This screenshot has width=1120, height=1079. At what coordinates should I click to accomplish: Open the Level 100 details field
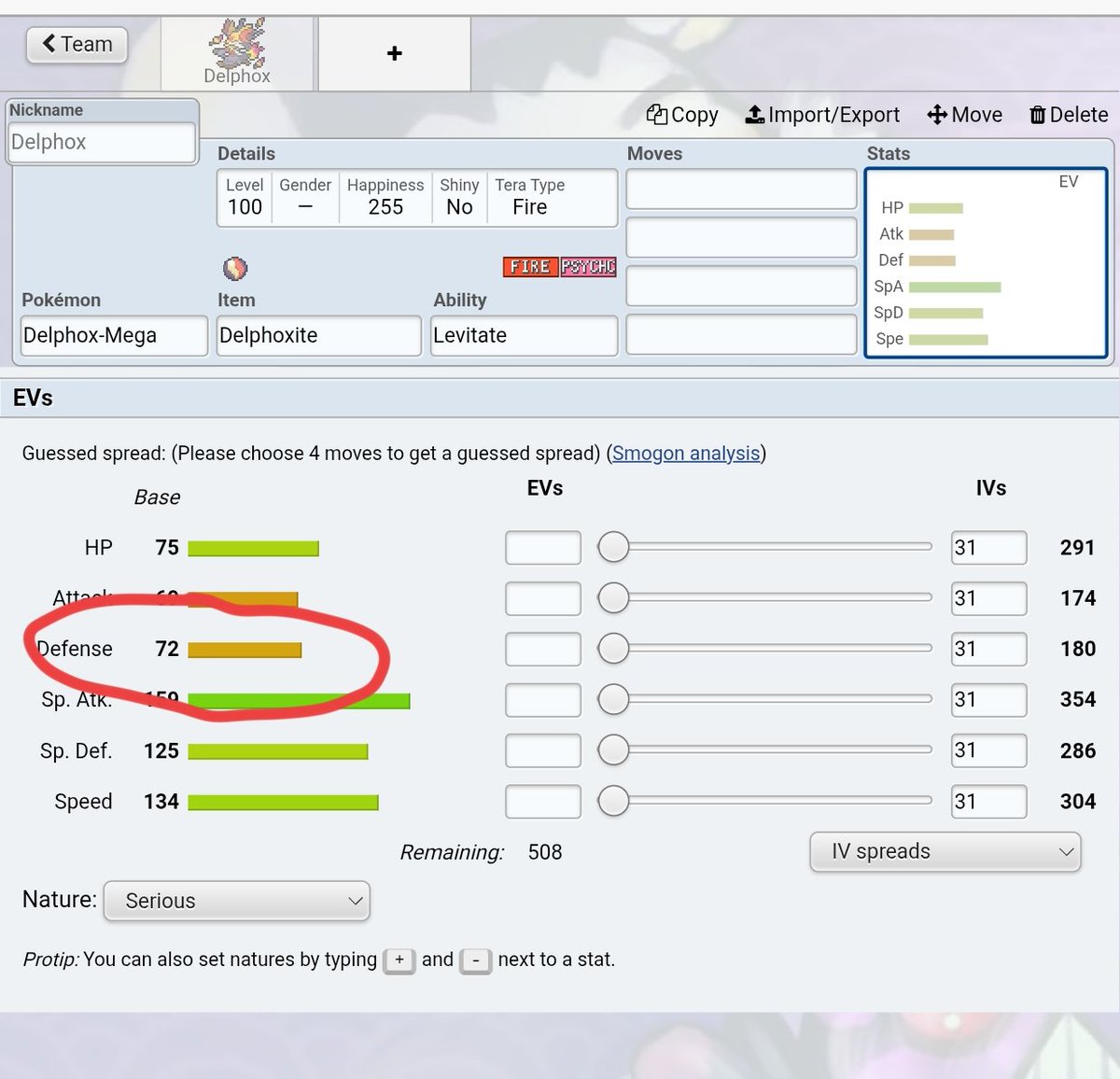(x=245, y=197)
